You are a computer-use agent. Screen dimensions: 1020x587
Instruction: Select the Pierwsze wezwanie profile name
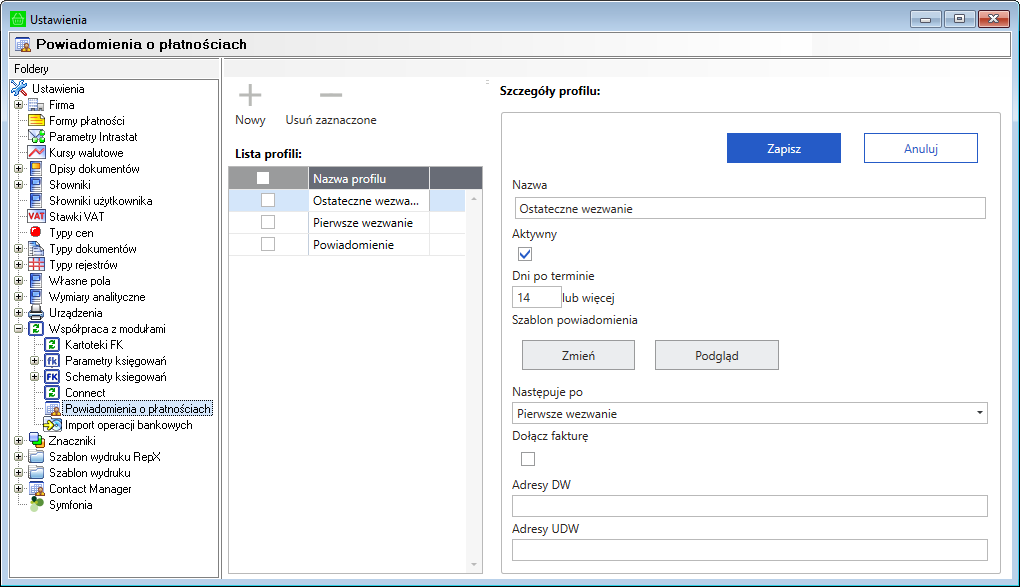click(x=363, y=223)
